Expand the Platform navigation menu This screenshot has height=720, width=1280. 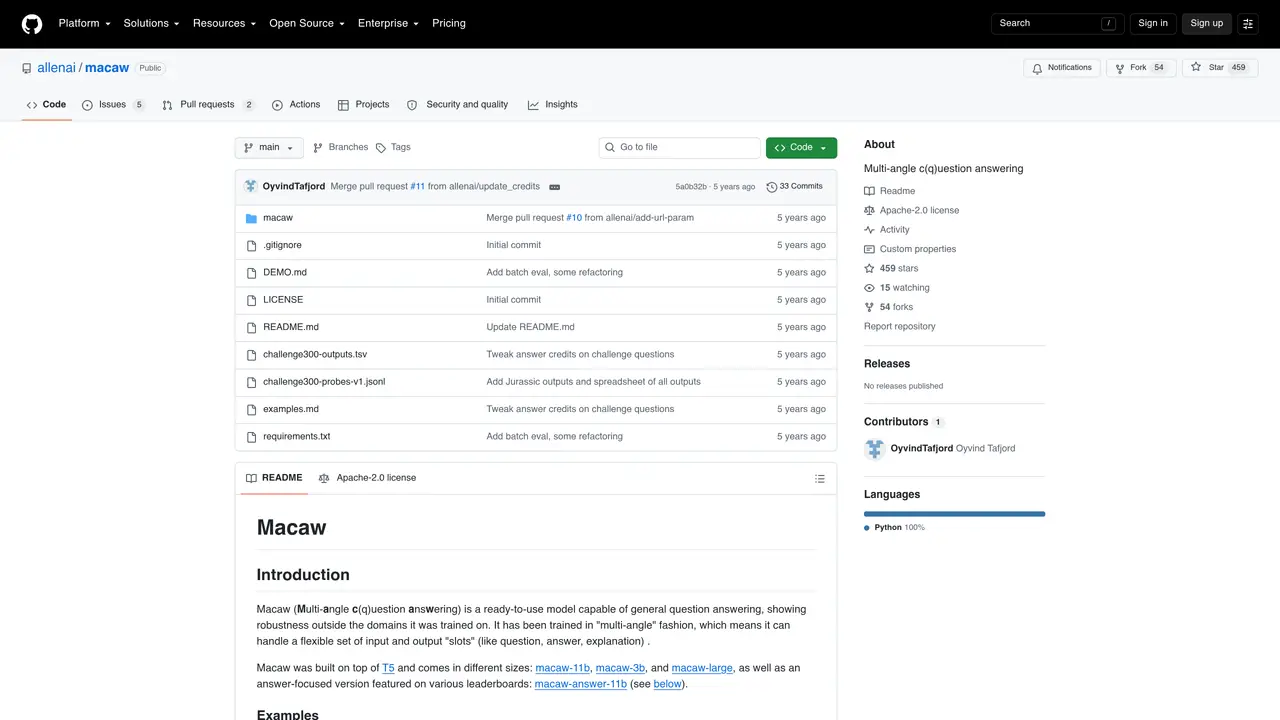[x=84, y=24]
